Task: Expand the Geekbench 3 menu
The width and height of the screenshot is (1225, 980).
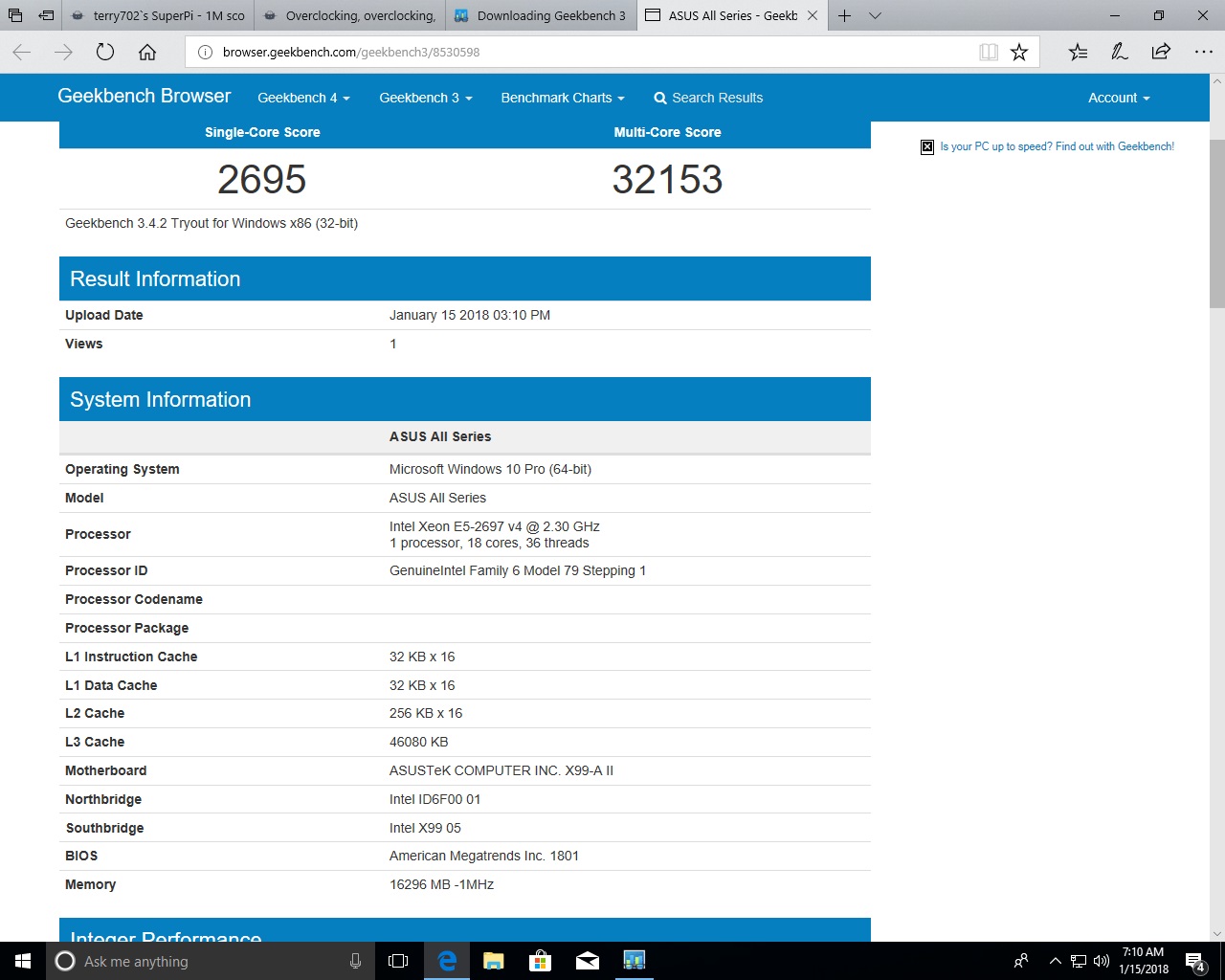Action: point(425,98)
